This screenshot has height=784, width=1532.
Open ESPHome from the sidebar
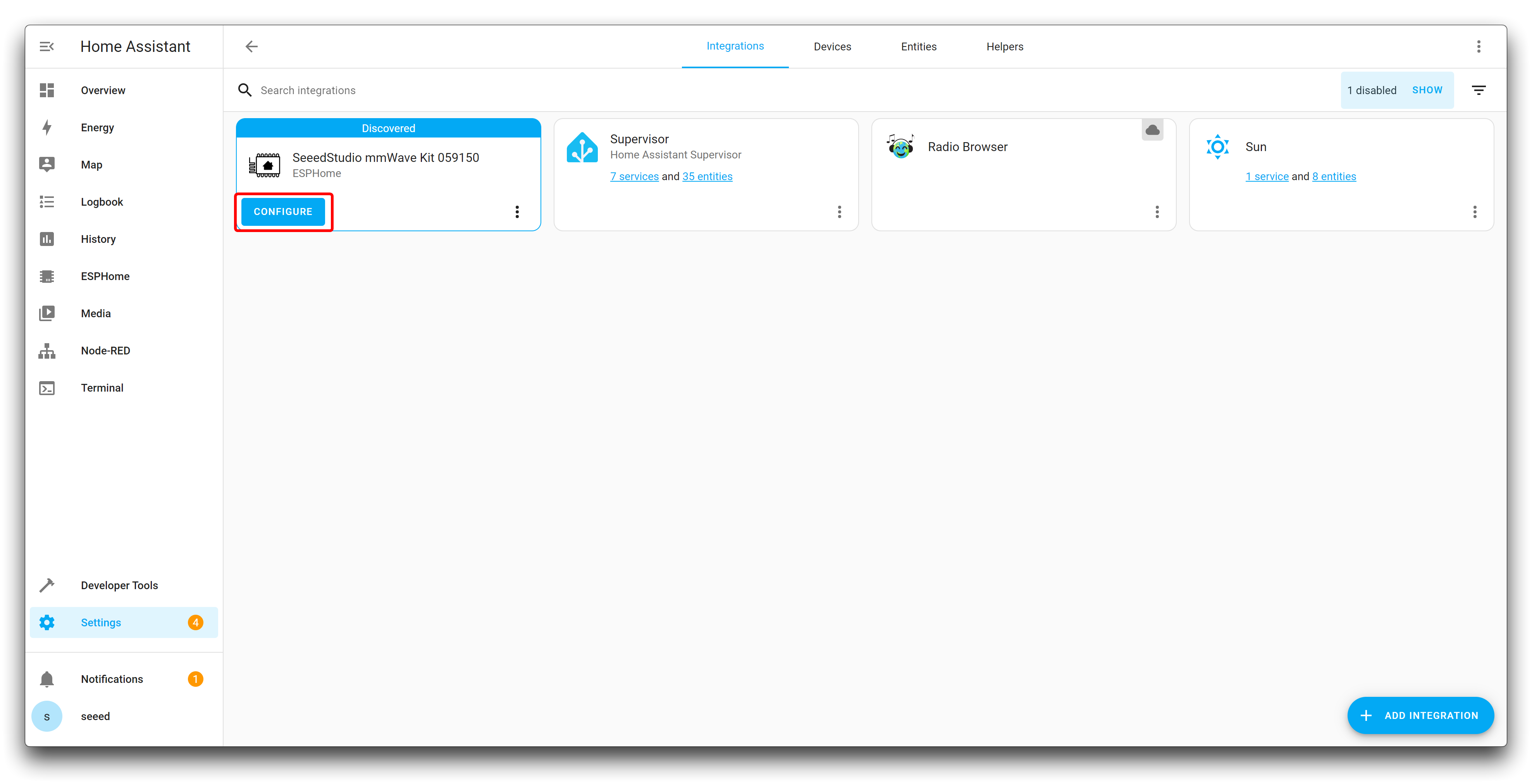(x=105, y=276)
